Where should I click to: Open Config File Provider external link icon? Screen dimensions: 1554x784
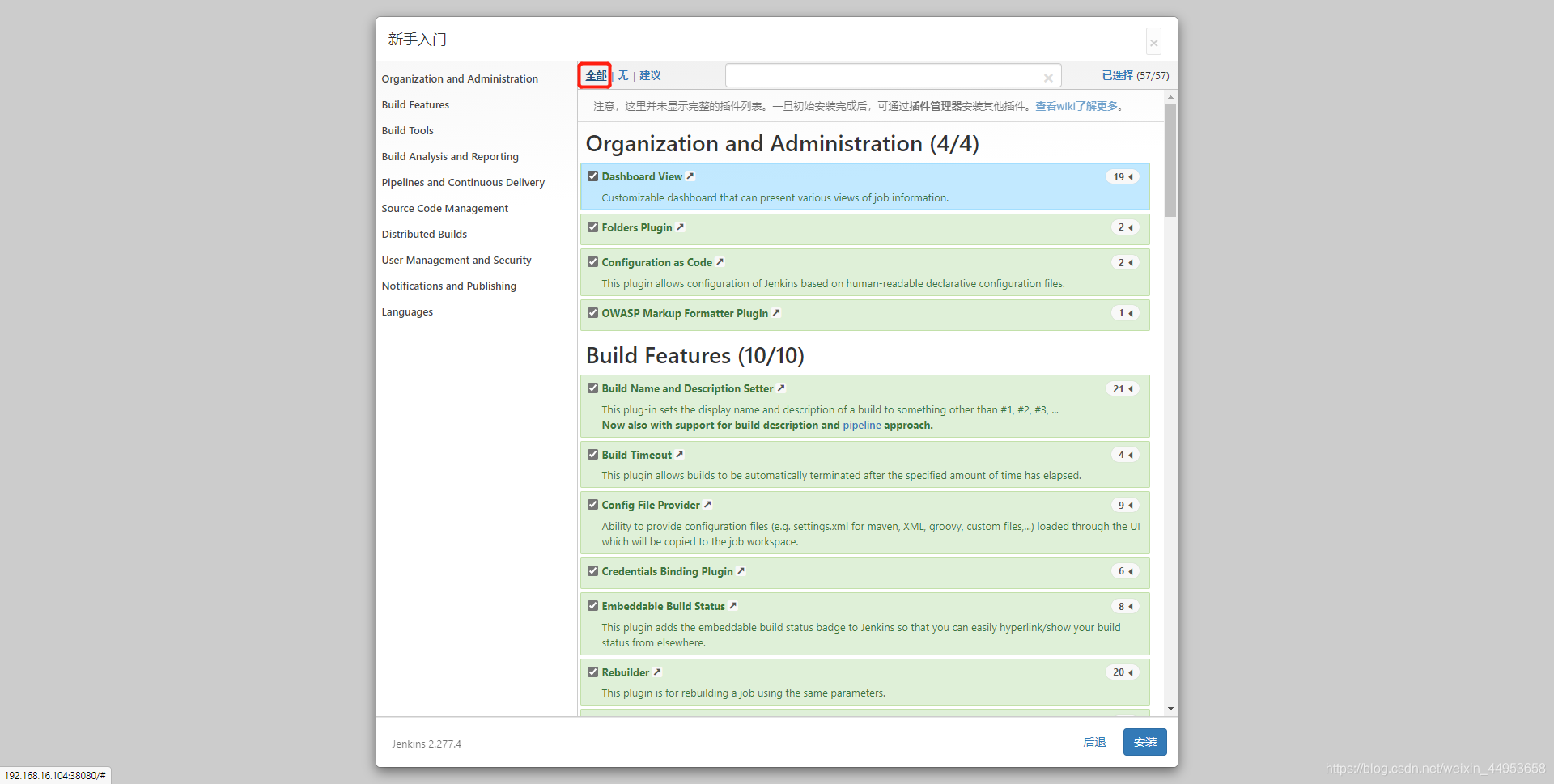point(707,504)
